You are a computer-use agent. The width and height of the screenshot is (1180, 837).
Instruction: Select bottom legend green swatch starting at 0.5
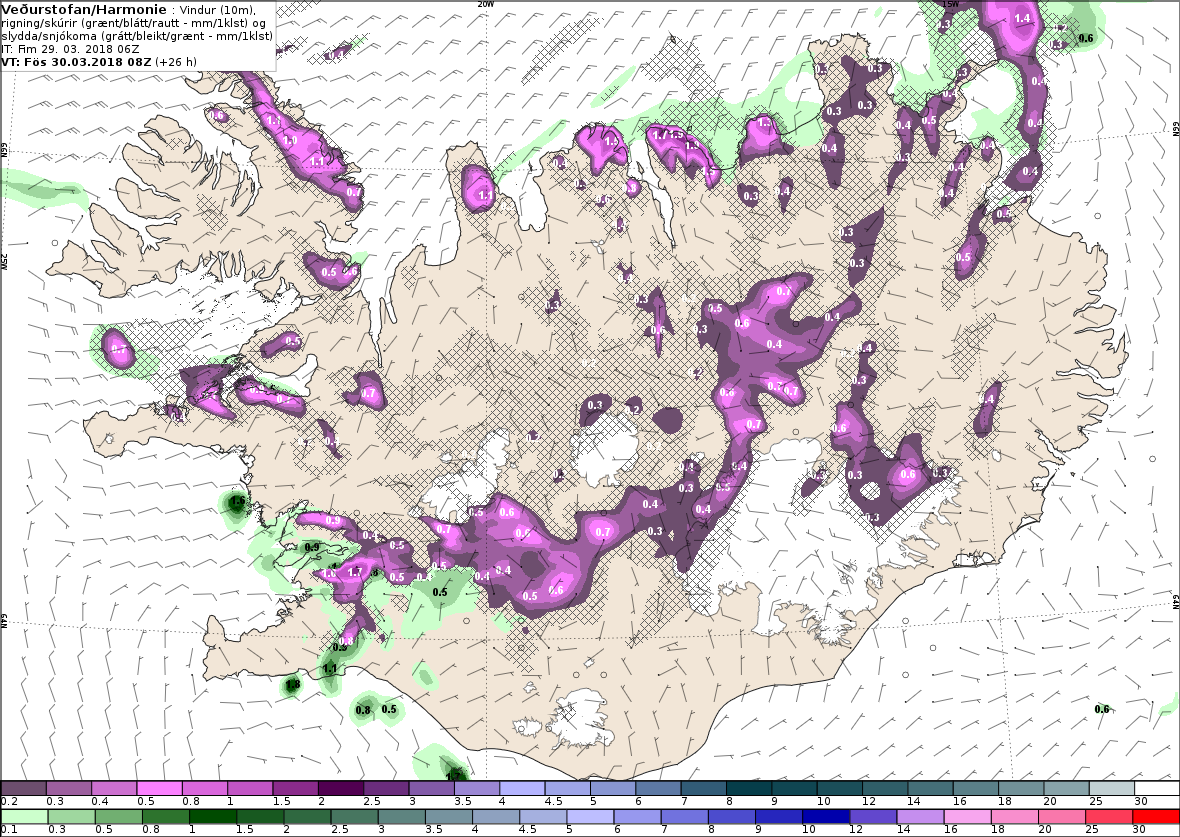(119, 817)
